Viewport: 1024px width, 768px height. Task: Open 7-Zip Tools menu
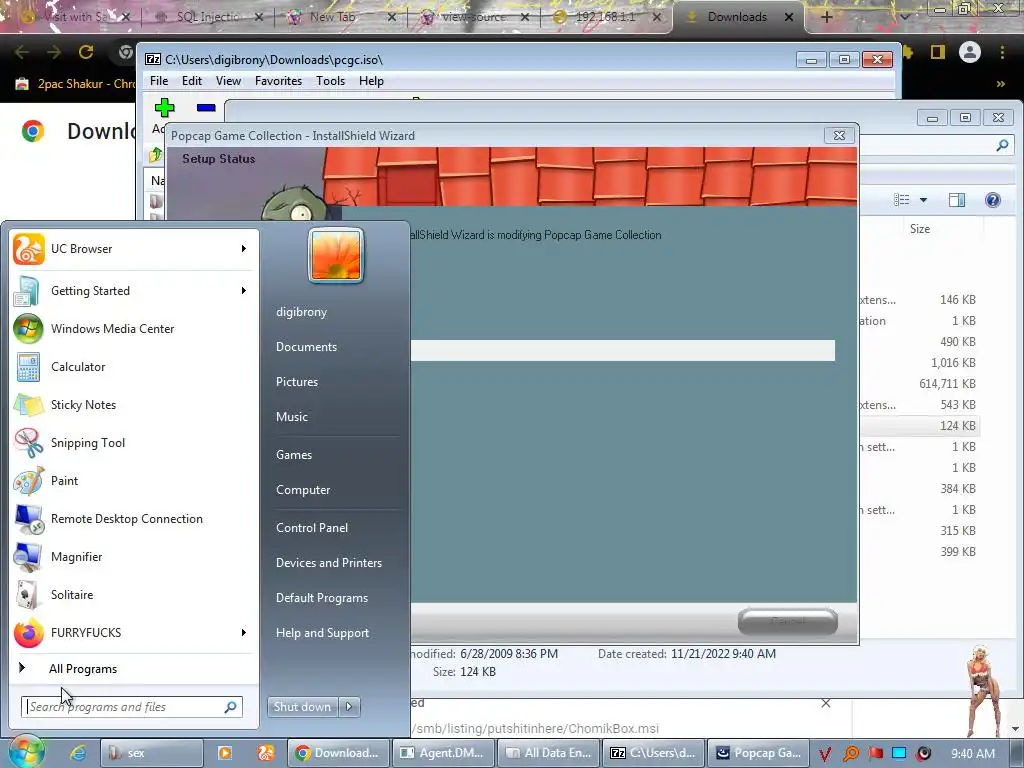330,81
